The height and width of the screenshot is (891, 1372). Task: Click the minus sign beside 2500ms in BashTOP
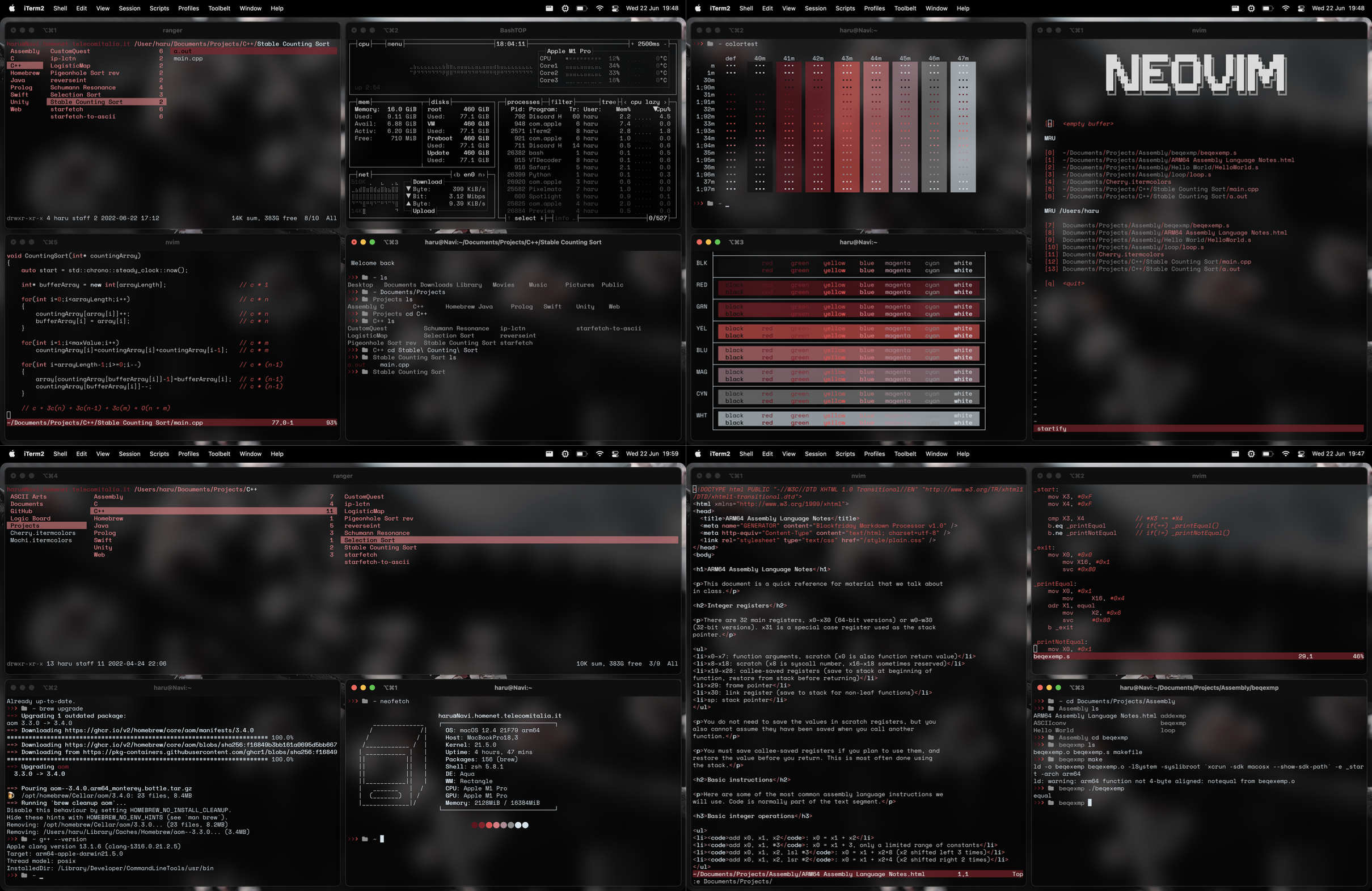coord(665,44)
